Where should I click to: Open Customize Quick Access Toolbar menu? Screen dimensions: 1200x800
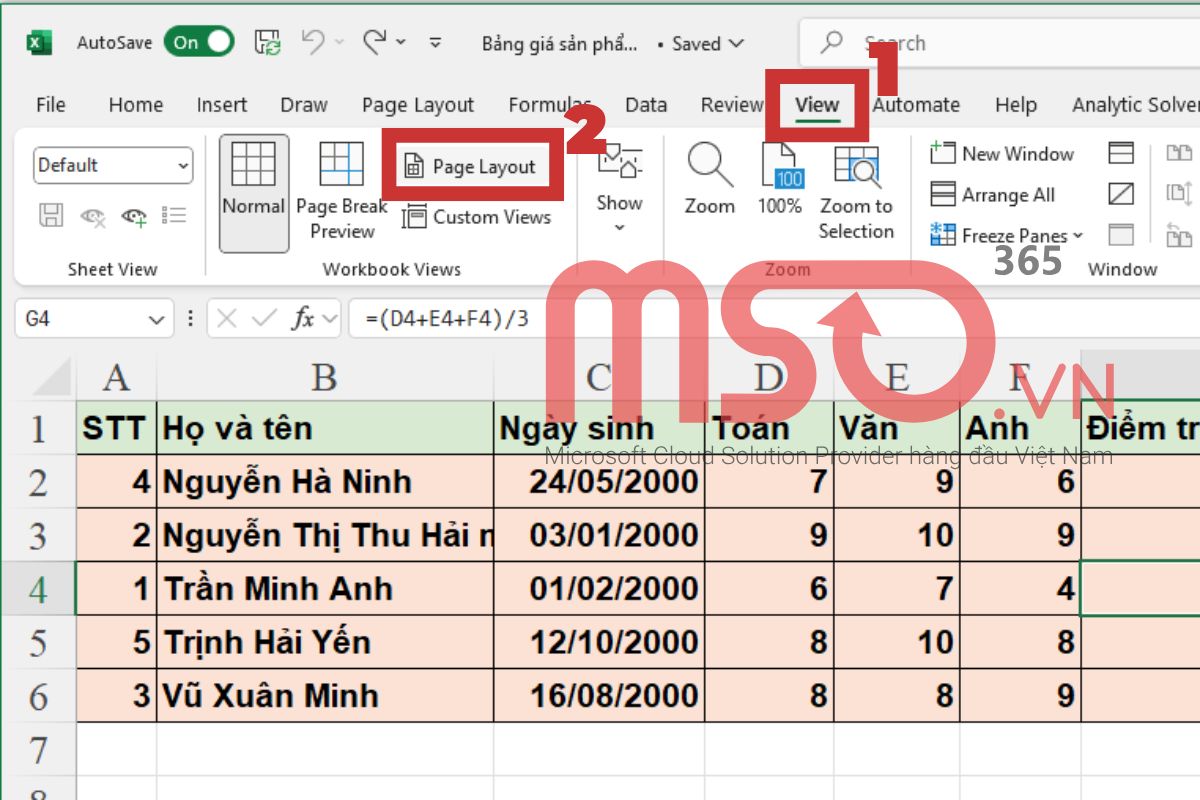coord(435,43)
